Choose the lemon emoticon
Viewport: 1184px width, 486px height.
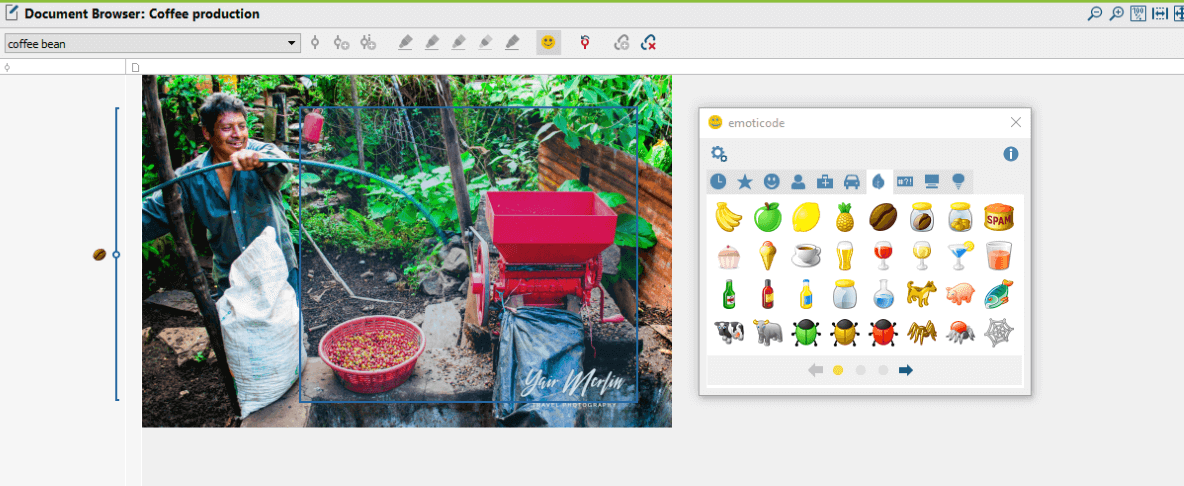[x=806, y=217]
